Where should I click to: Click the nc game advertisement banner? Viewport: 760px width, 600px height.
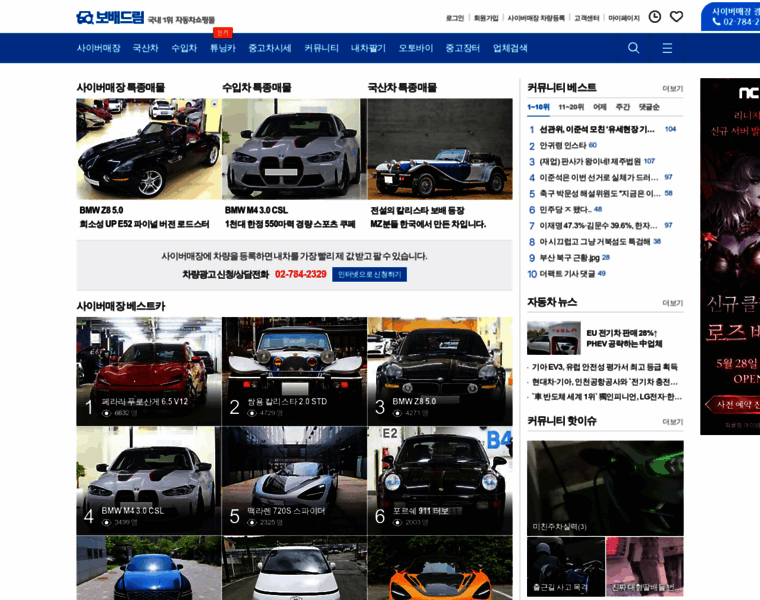730,256
